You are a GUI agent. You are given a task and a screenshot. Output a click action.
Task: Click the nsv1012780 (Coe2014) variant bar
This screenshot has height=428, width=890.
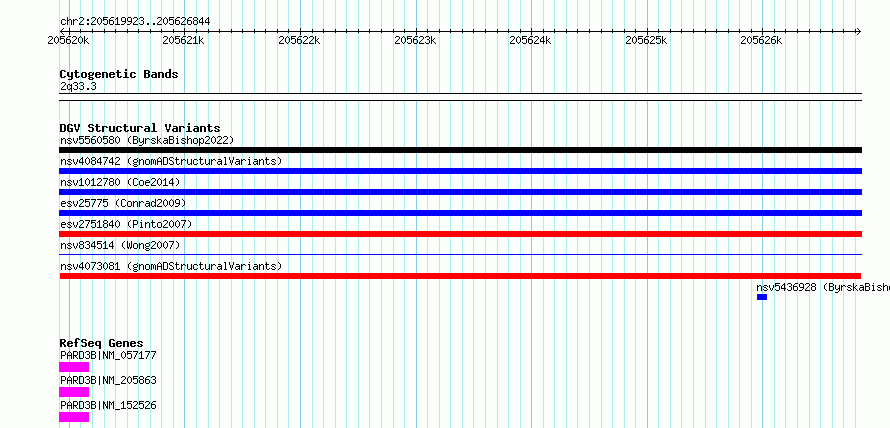pos(460,192)
